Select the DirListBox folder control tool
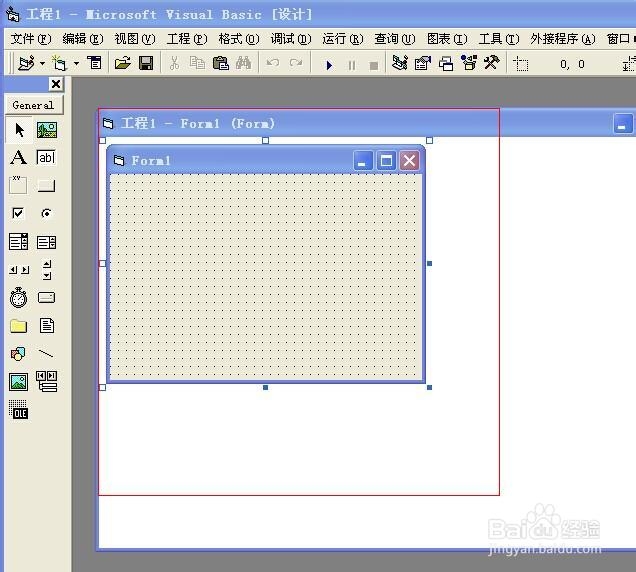This screenshot has width=636, height=572. tap(18, 326)
